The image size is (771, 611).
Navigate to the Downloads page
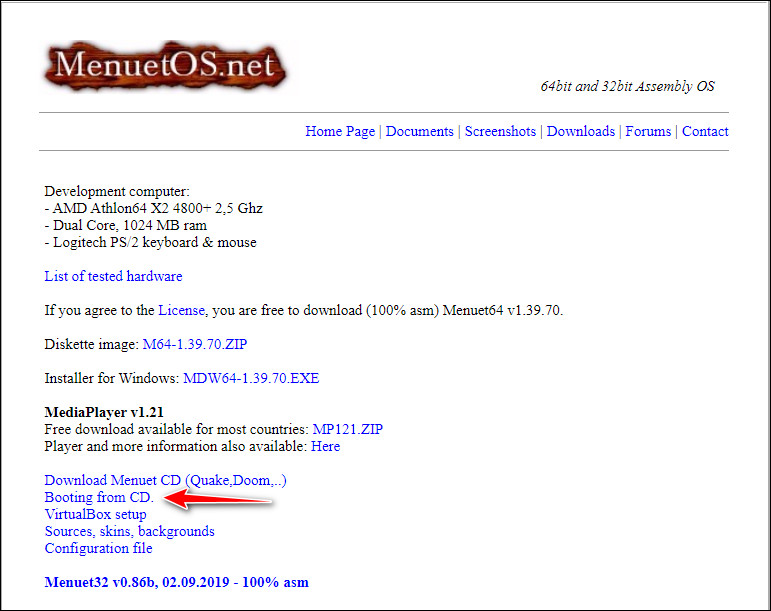(x=581, y=131)
